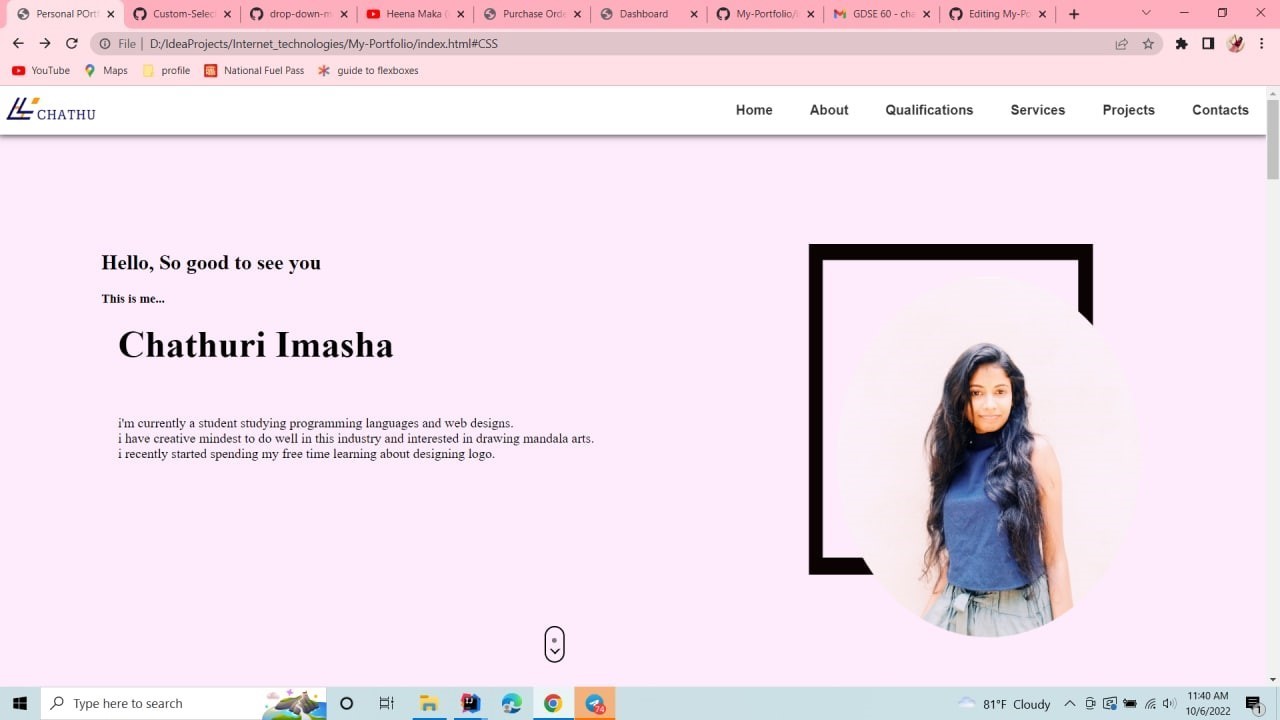Click the page vertical scrollbar thumb

click(x=1273, y=139)
